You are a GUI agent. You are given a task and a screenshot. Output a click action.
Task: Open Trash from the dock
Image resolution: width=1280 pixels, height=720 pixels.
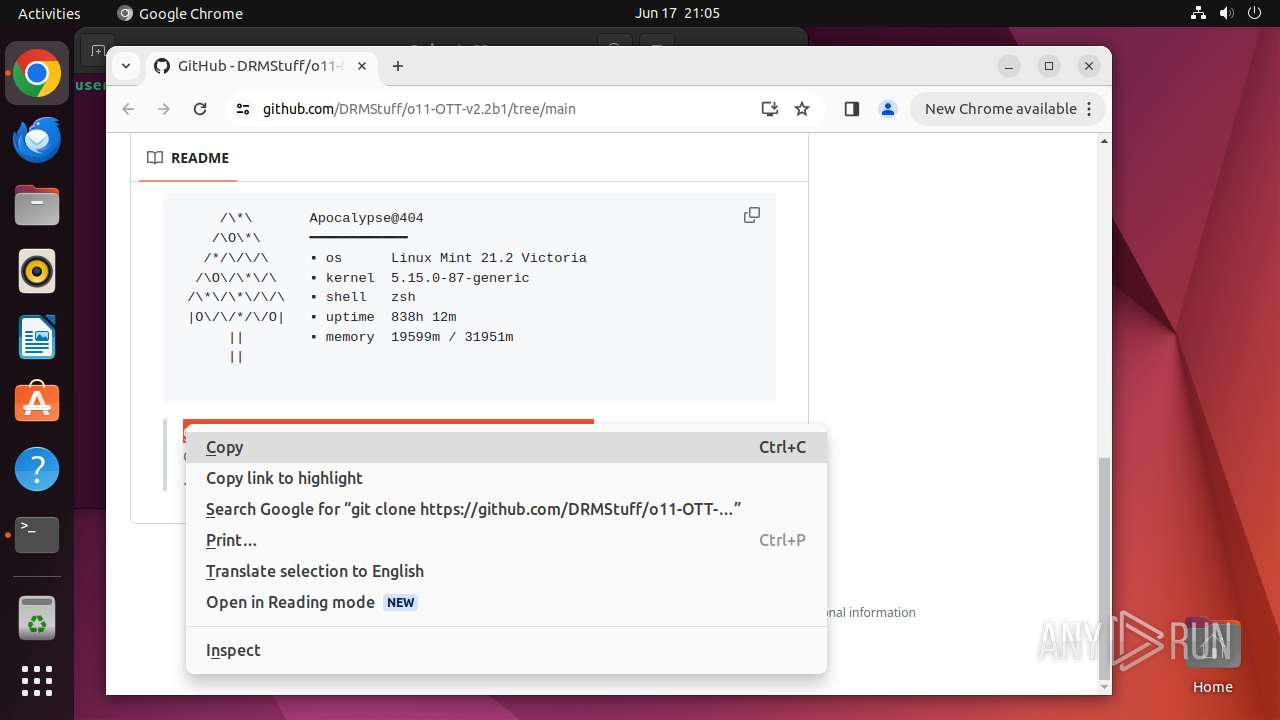[x=37, y=618]
